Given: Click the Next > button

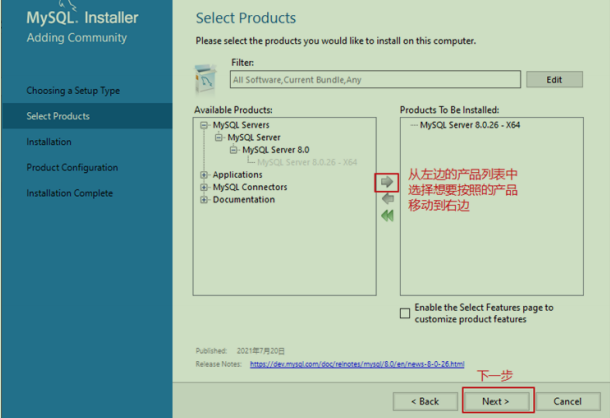Looking at the screenshot, I should [x=496, y=401].
